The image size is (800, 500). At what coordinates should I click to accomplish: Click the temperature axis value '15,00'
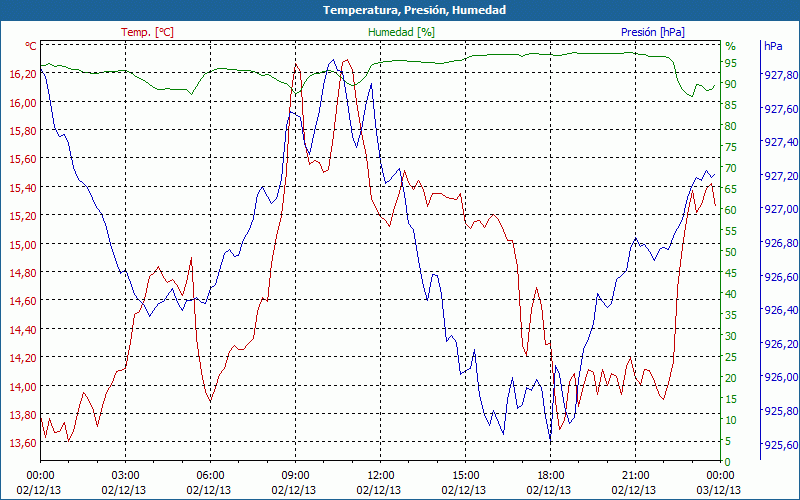[x=23, y=244]
